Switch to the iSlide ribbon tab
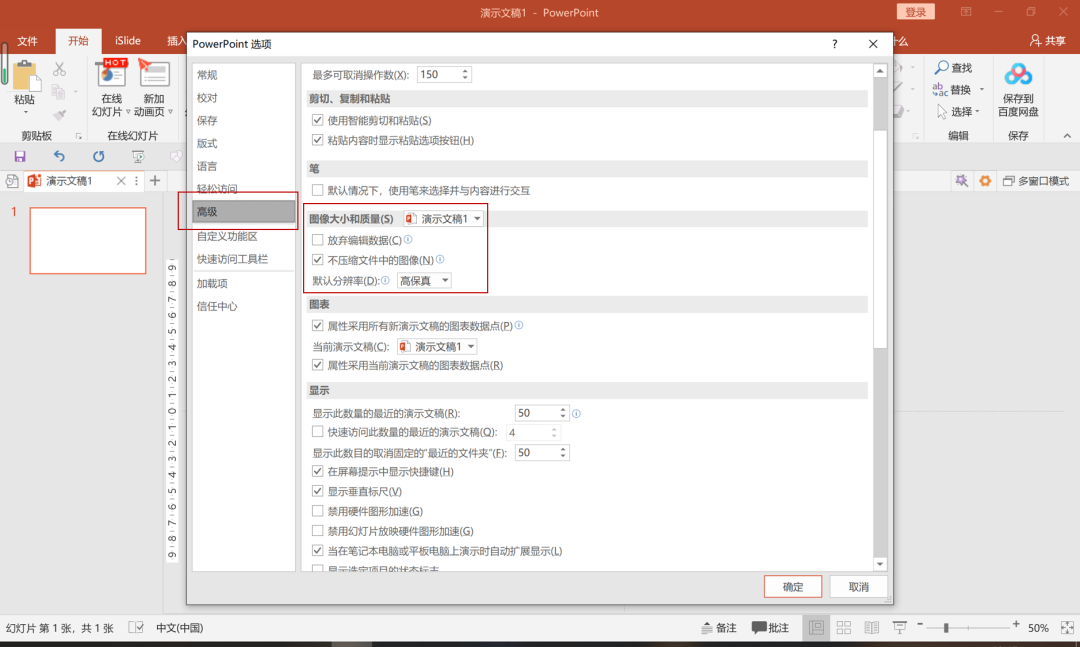The image size is (1080, 647). pyautogui.click(x=127, y=41)
